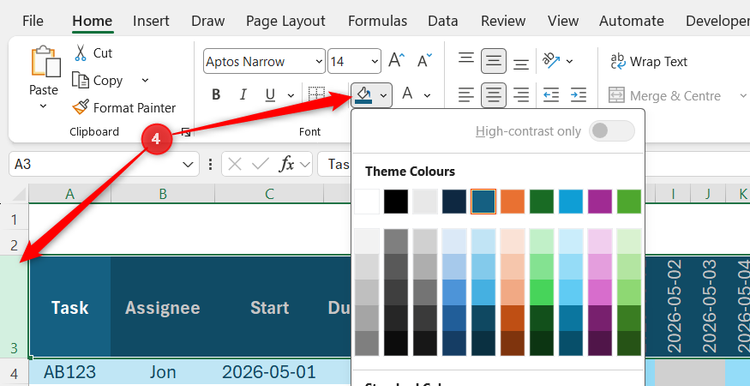Select the AB123 cell
750x386 pixels.
pyautogui.click(x=70, y=372)
